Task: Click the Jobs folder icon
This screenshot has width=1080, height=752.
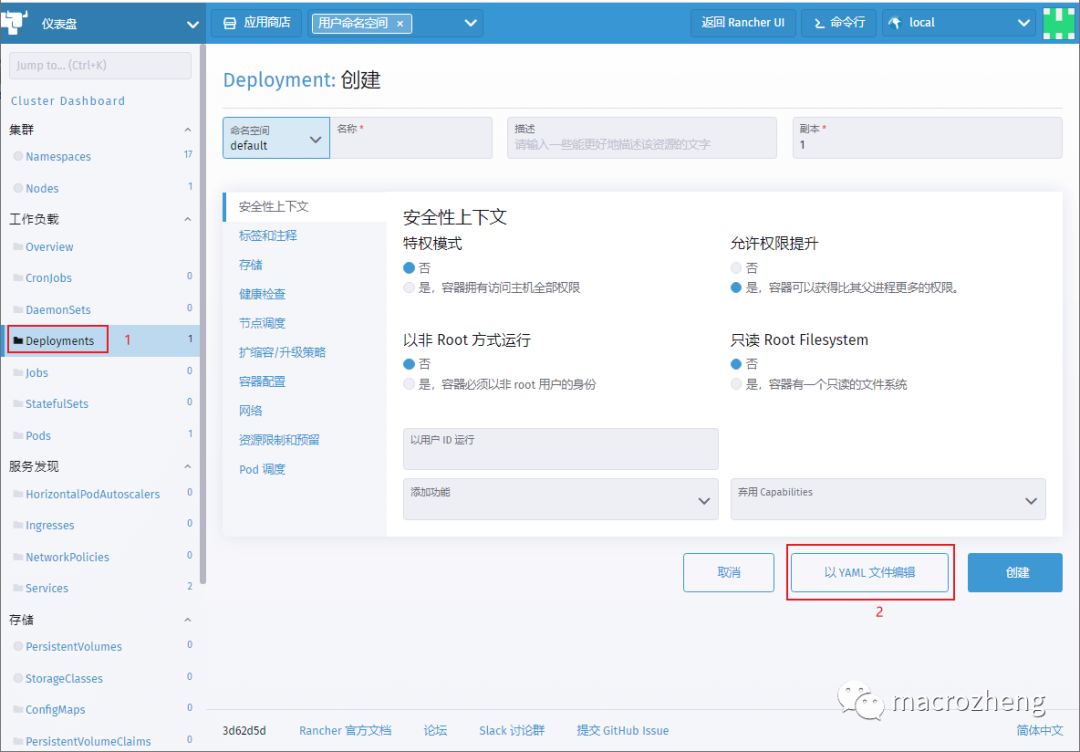Action: coord(19,373)
